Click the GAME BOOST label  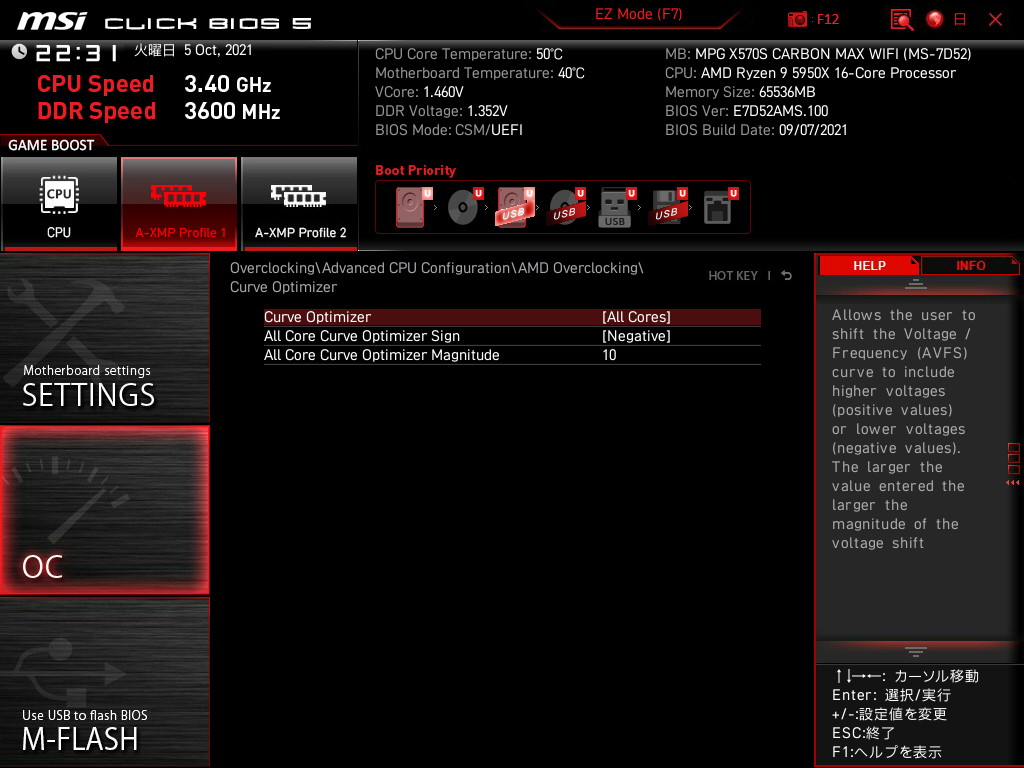click(51, 145)
